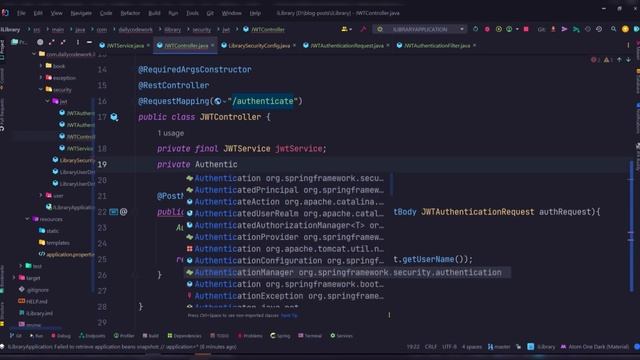Select AuthenticationException completion suggestion
The image size is (640, 360).
(x=286, y=296)
